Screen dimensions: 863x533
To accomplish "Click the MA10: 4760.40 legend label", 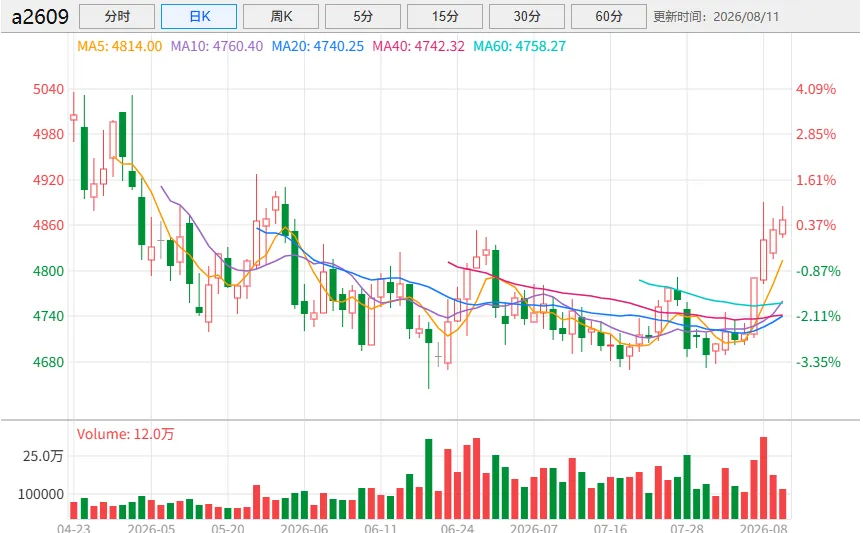I will tap(216, 46).
